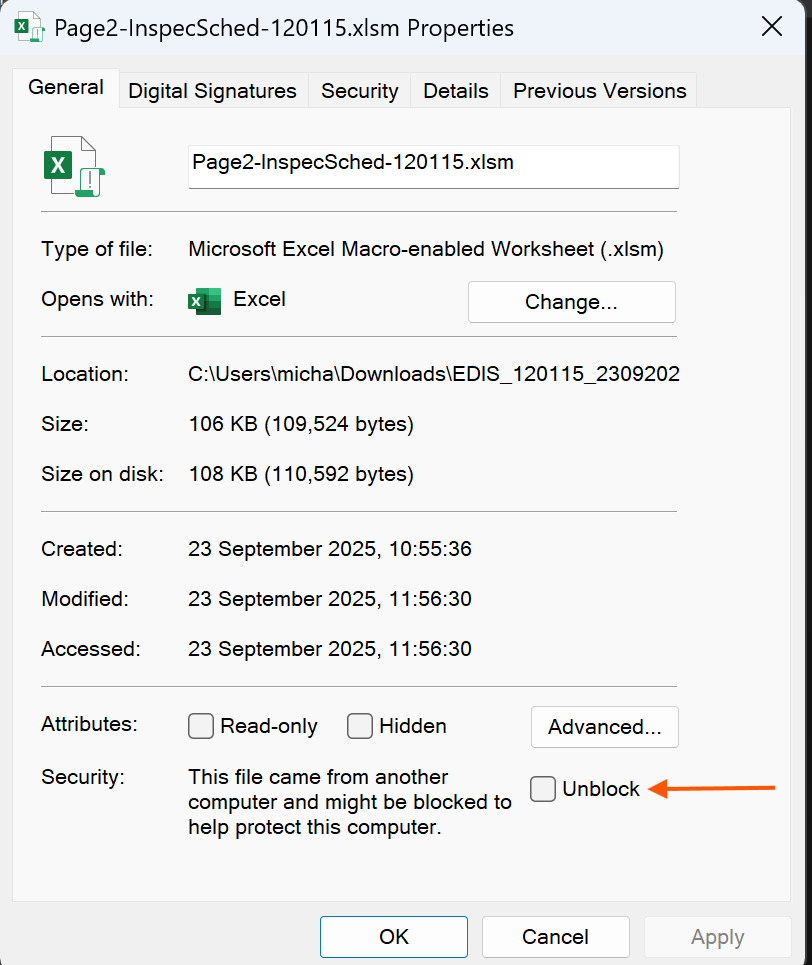The image size is (812, 965).
Task: Switch to the Details tab
Action: pyautogui.click(x=455, y=90)
